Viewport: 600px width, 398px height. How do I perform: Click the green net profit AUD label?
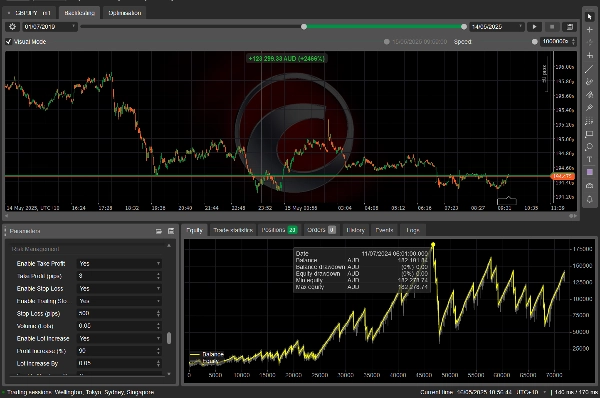pos(287,59)
